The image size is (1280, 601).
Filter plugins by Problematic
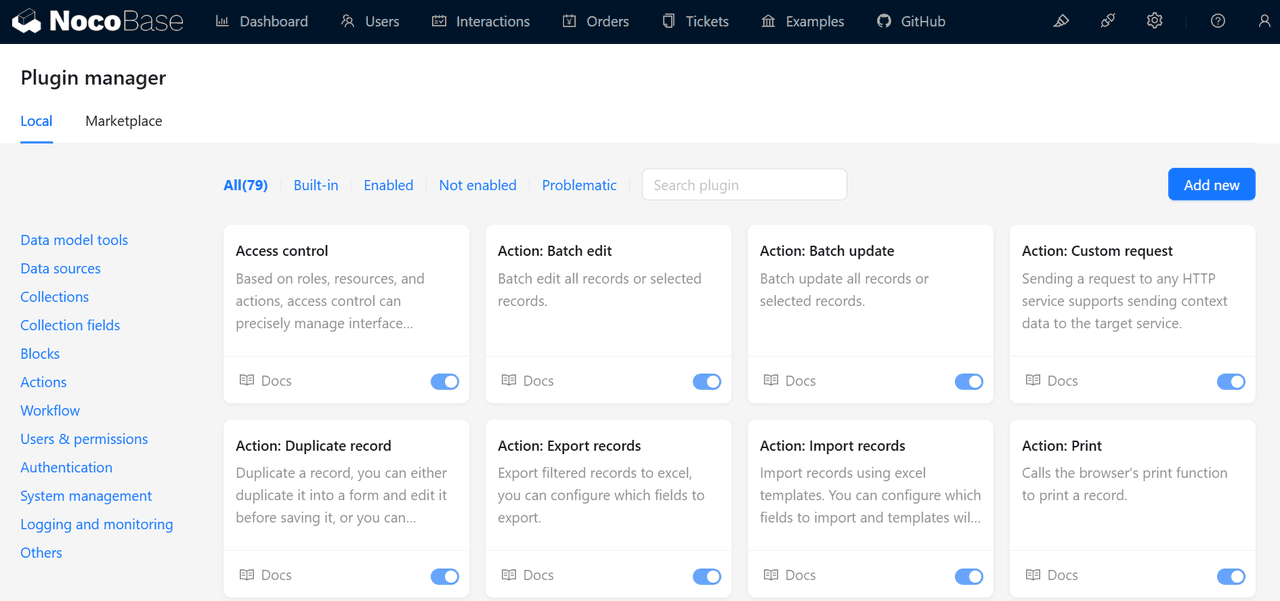(x=579, y=185)
